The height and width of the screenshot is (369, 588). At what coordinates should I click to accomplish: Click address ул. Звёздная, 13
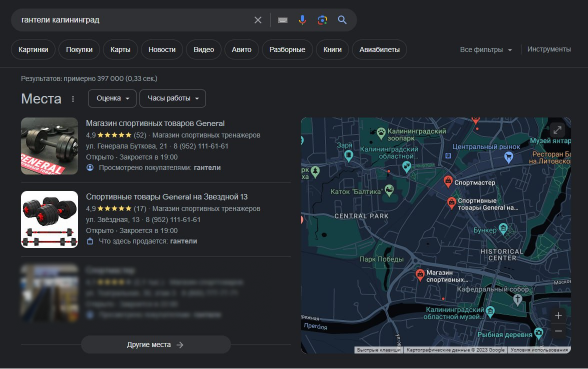(112, 219)
